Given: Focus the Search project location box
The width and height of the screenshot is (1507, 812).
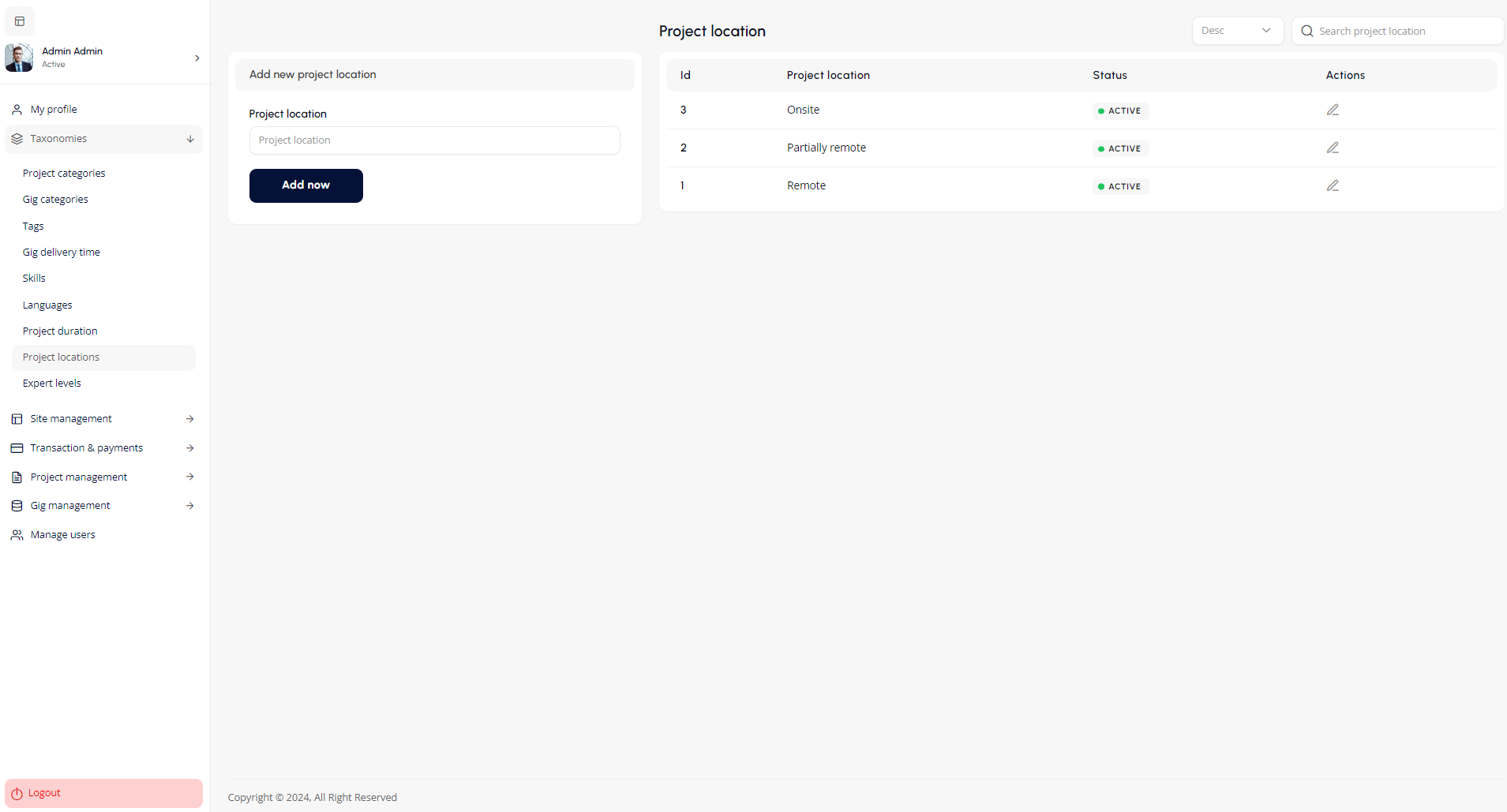Looking at the screenshot, I should [1405, 32].
